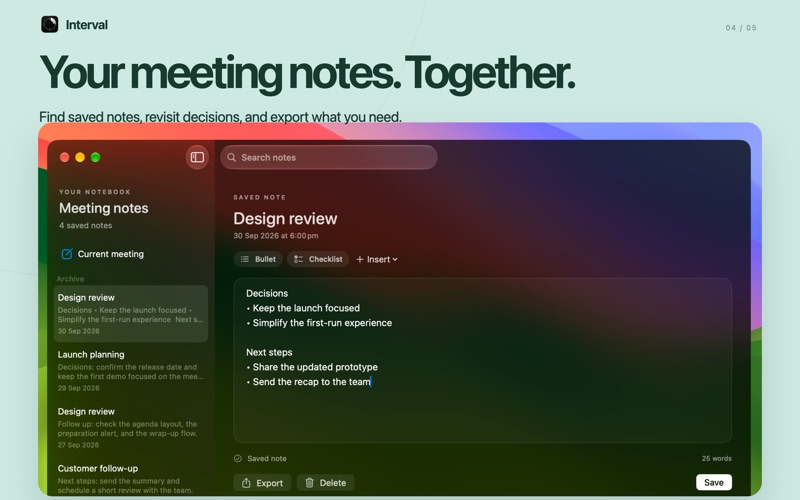The image size is (800, 500).
Task: Click 'Share the updated prototype' line
Action: point(312,367)
